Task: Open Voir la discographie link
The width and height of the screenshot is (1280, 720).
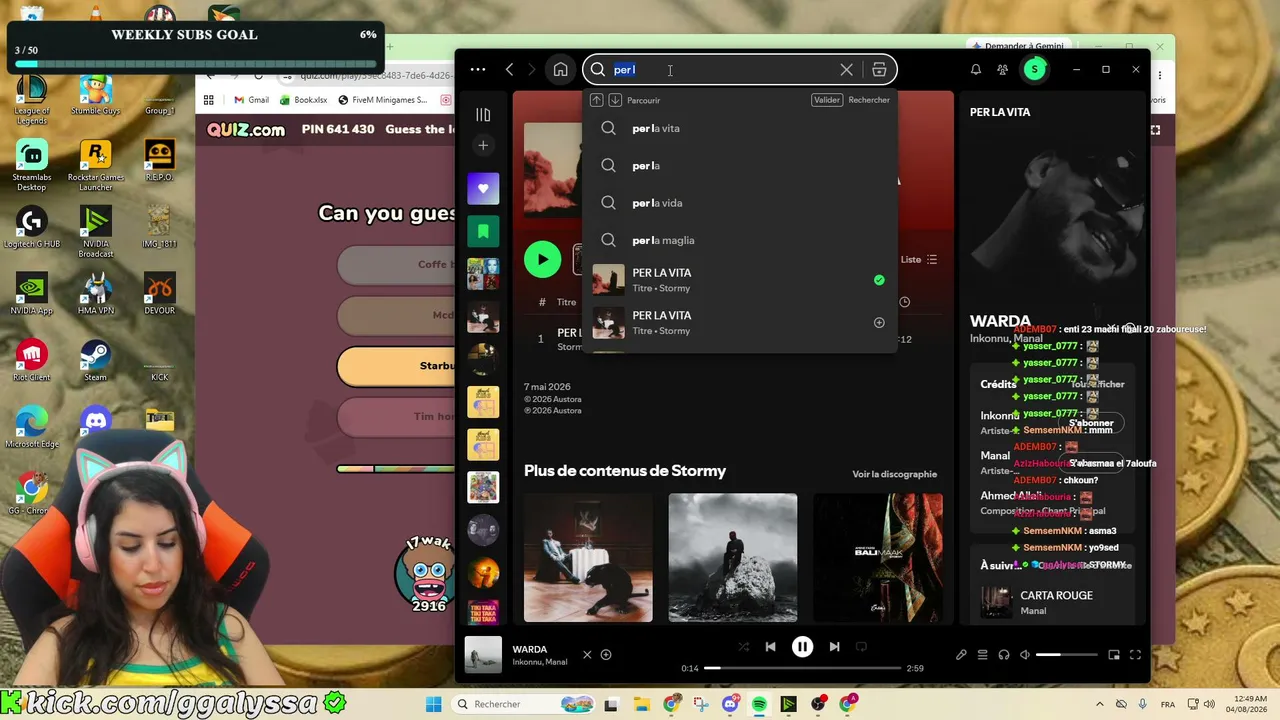Action: coord(895,474)
